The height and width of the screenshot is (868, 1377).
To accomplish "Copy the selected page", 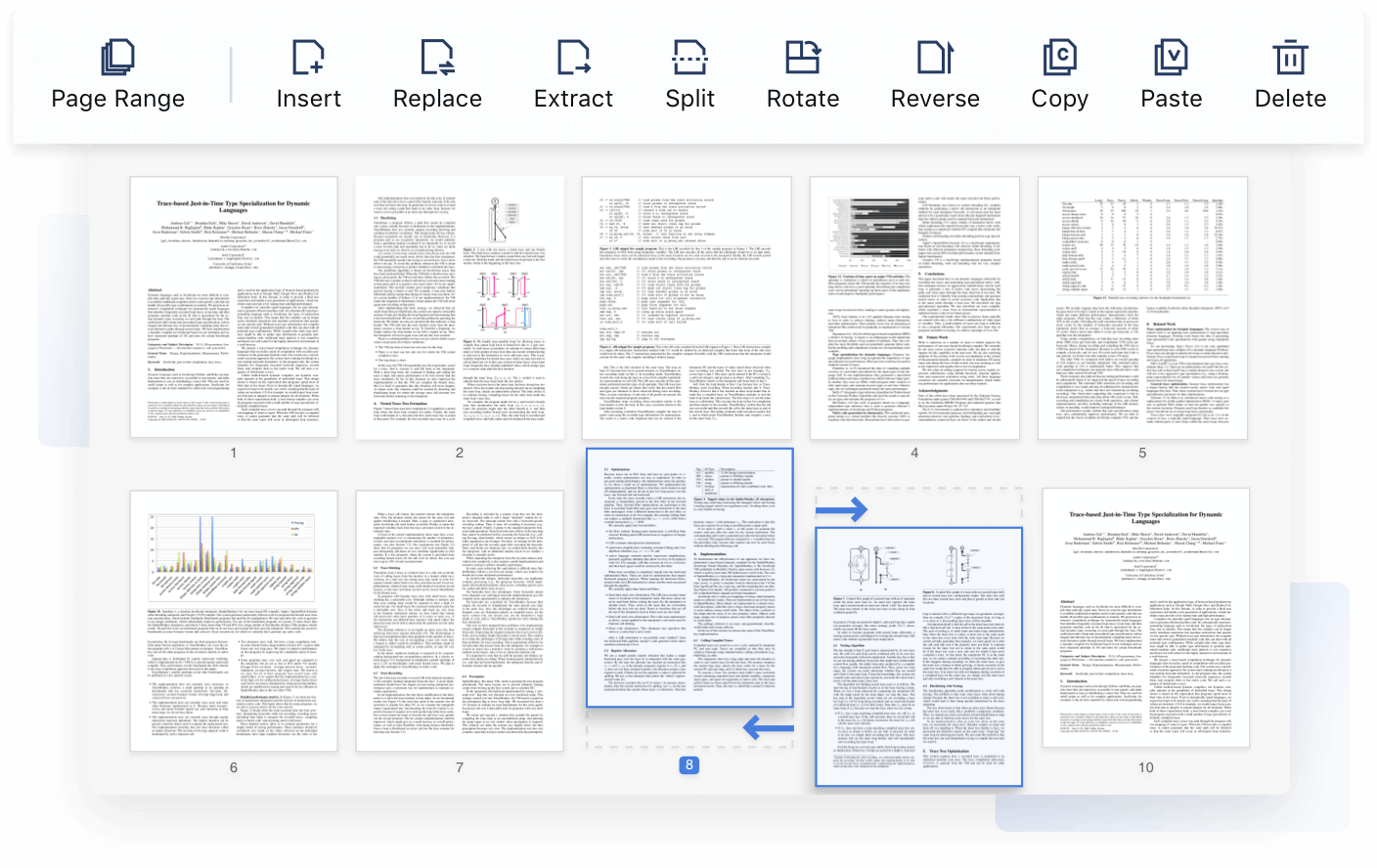I will (x=1059, y=75).
